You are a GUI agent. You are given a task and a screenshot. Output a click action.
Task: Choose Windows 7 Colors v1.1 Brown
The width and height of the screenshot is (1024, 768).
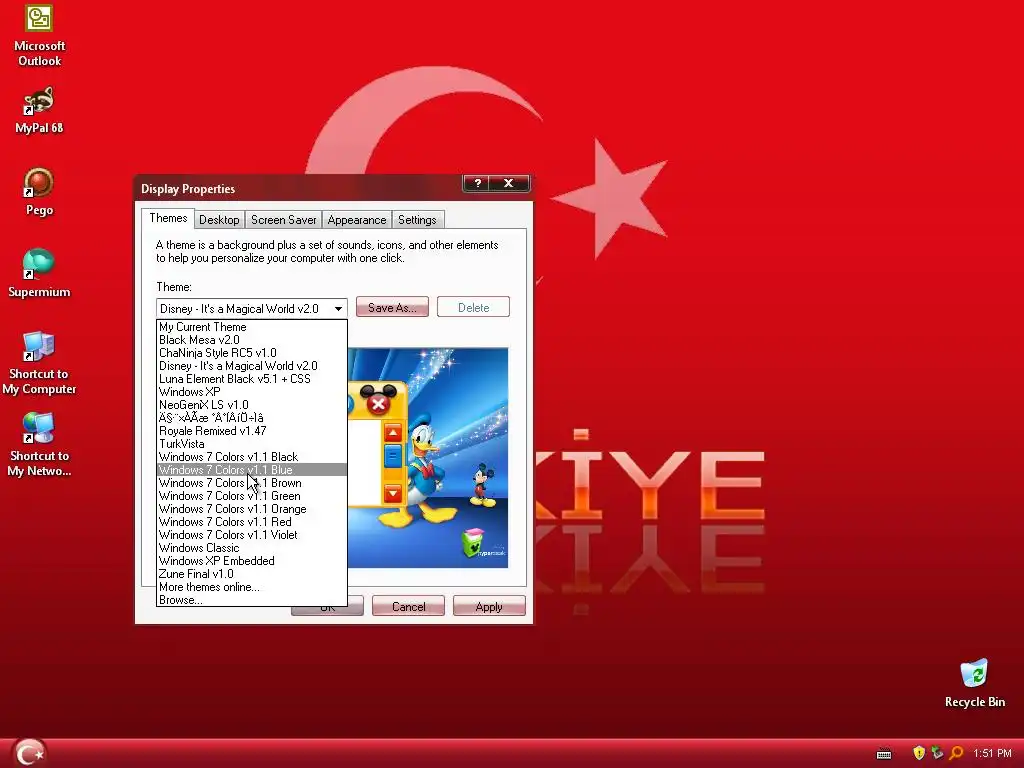click(x=251, y=483)
